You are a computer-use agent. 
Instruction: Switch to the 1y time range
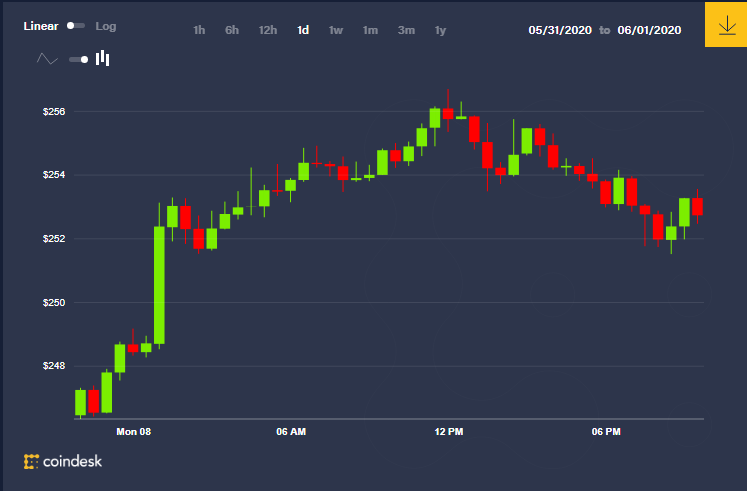click(440, 30)
